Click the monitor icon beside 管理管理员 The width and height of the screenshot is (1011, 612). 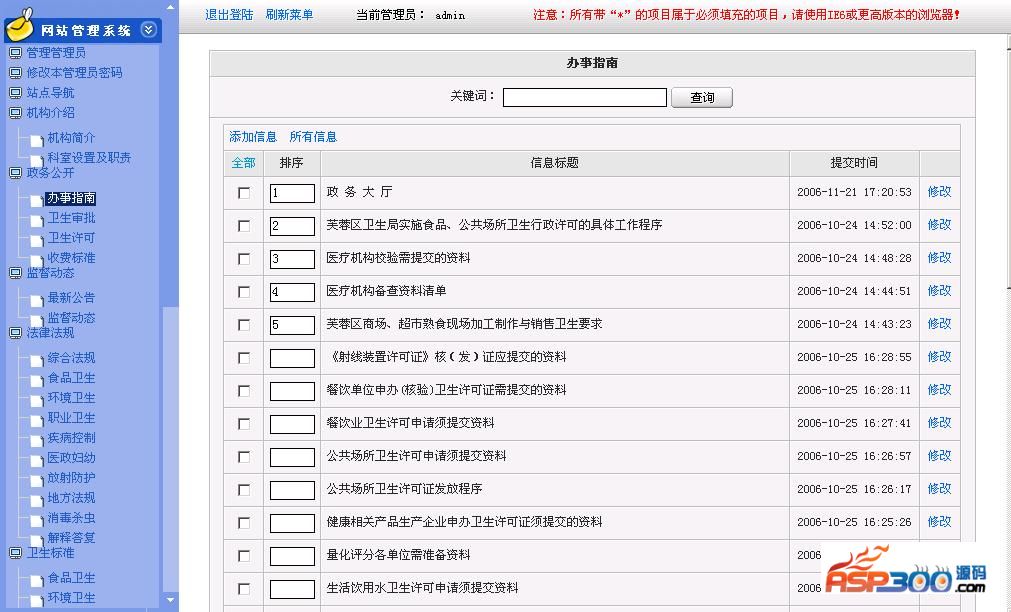15,53
